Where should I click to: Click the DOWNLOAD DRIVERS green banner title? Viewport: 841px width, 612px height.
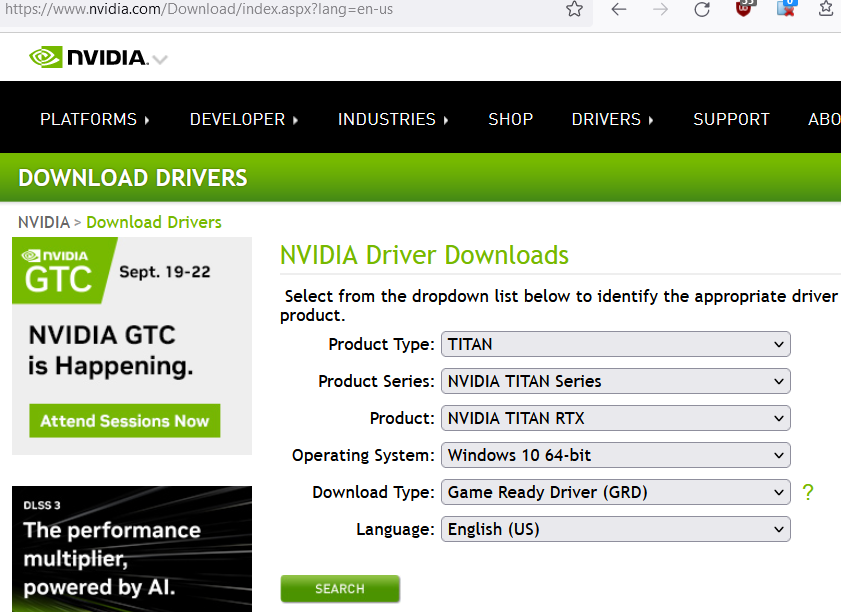(x=133, y=178)
